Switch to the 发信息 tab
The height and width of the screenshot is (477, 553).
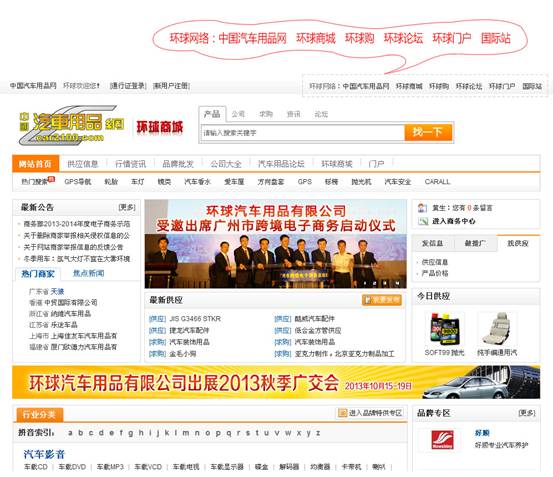432,243
